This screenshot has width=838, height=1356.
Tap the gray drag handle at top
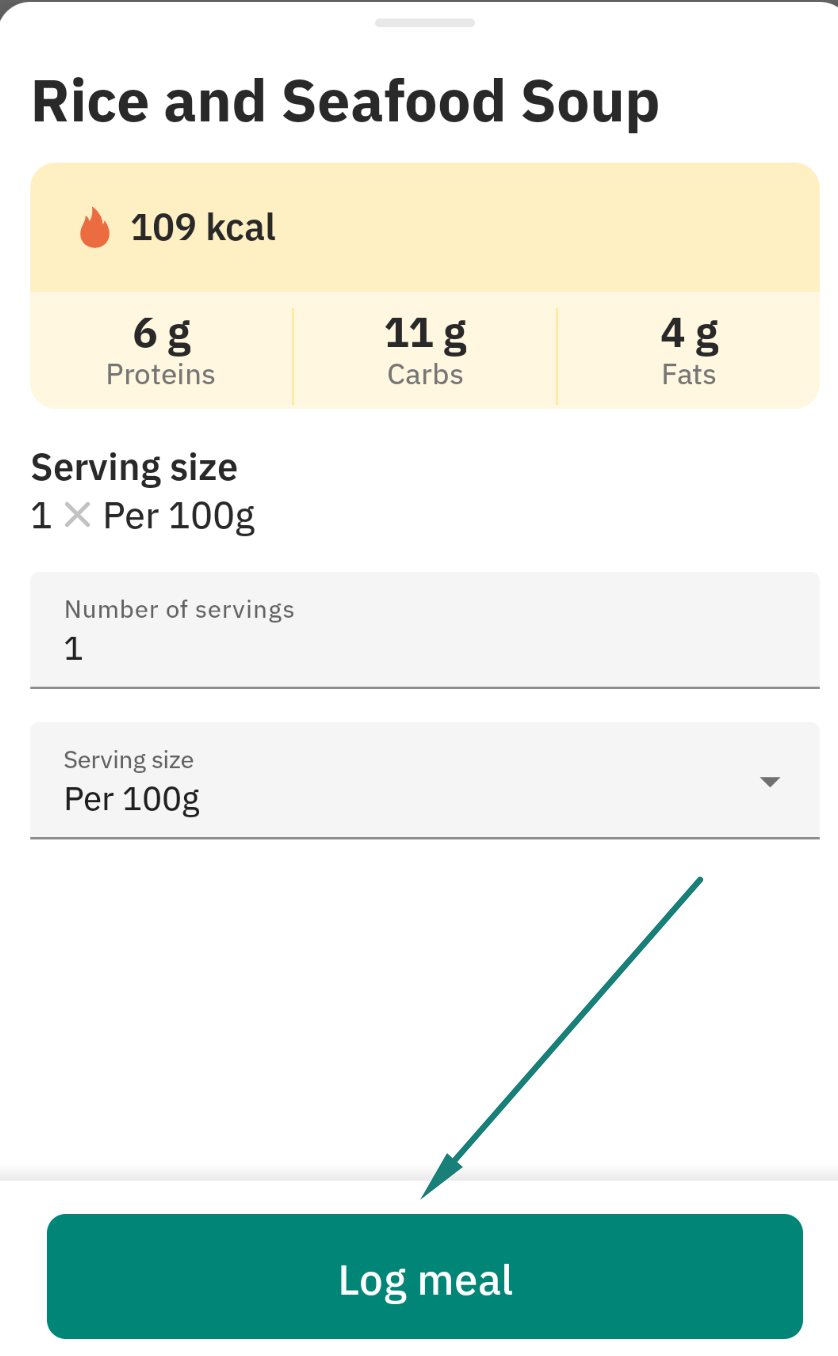pyautogui.click(x=425, y=22)
